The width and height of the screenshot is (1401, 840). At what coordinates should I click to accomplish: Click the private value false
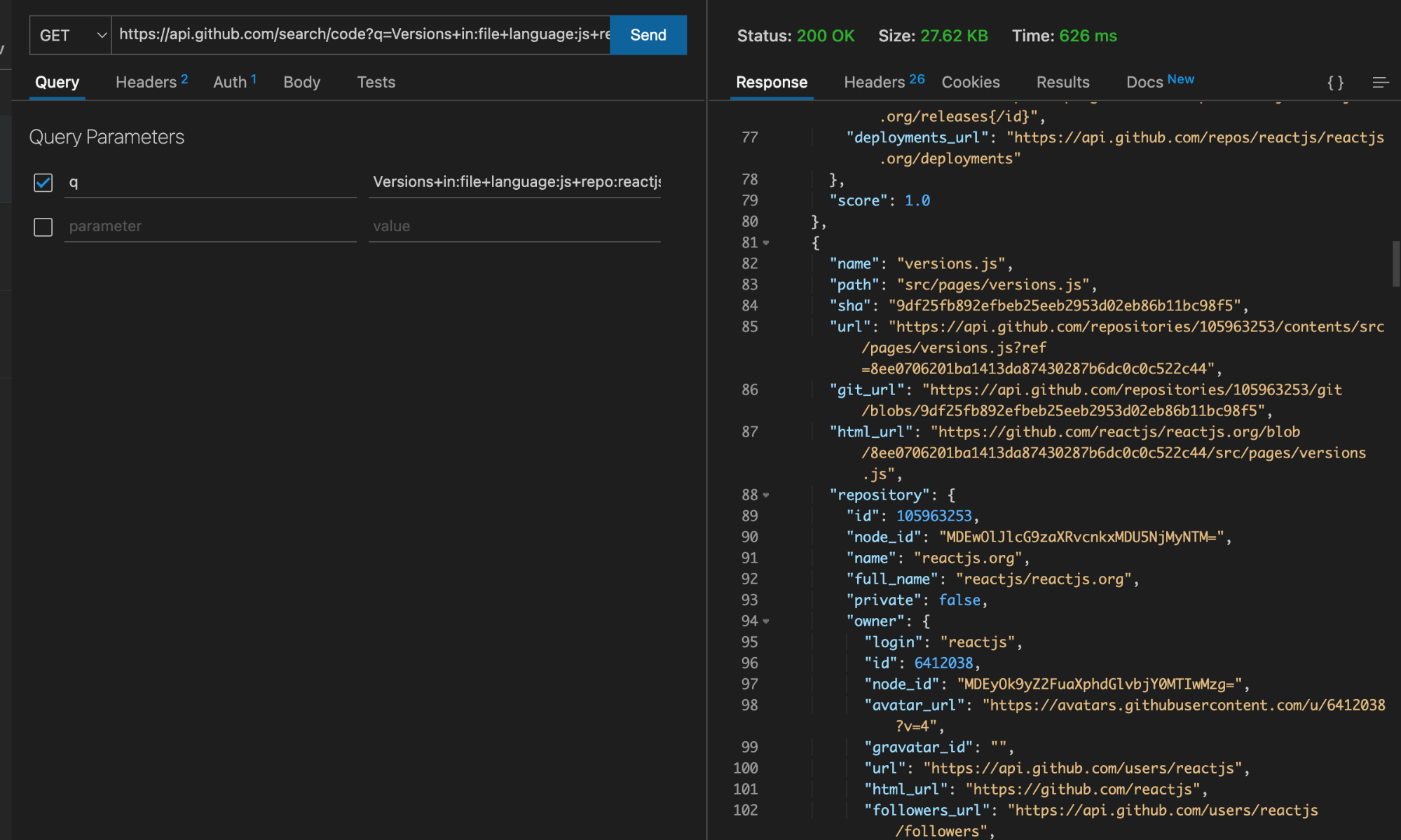pyautogui.click(x=959, y=600)
